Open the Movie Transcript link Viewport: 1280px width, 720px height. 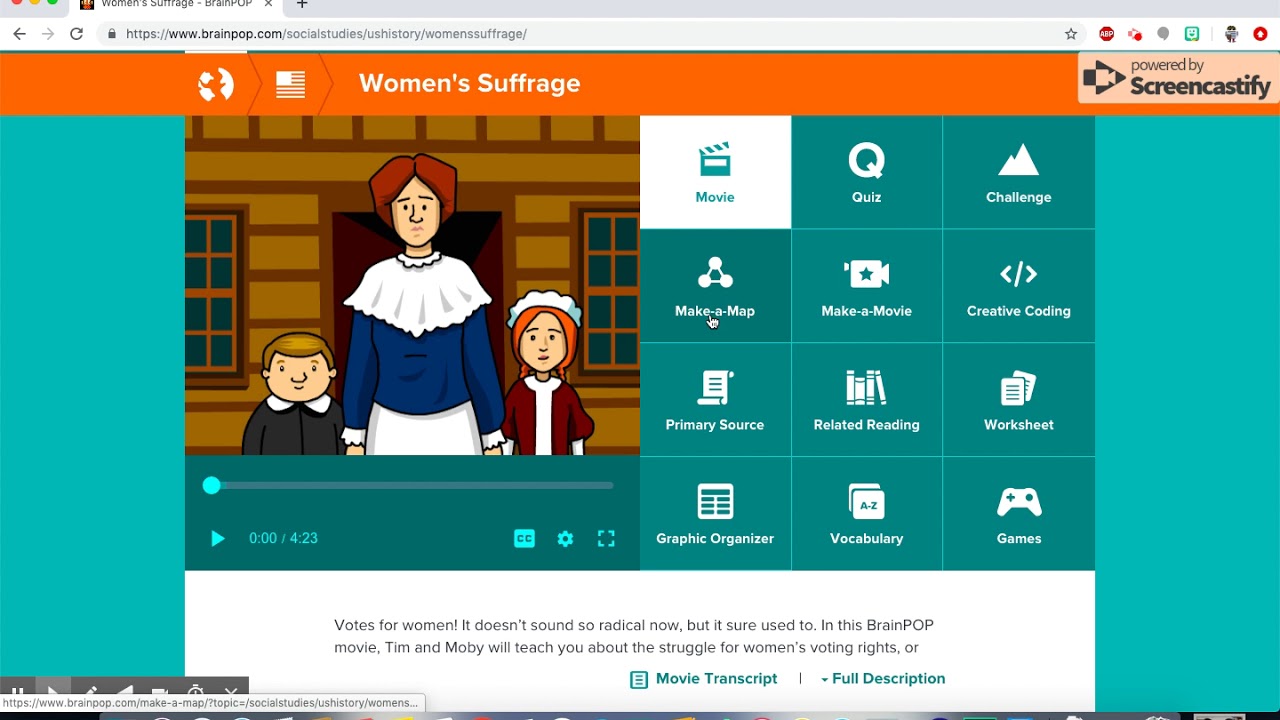point(703,679)
